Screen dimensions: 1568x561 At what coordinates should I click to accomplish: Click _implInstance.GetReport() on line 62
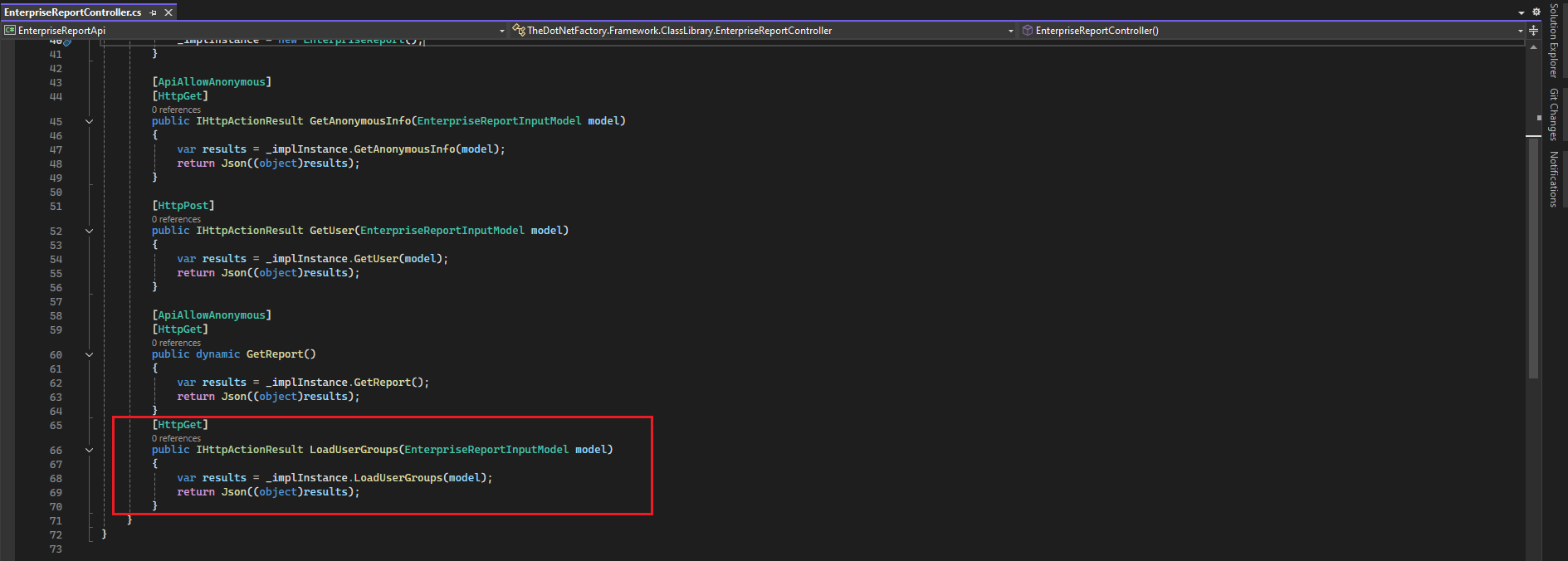tap(348, 383)
